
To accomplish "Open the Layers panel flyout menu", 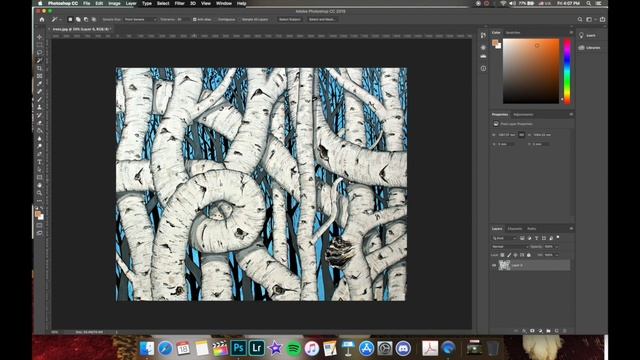I will pos(571,229).
